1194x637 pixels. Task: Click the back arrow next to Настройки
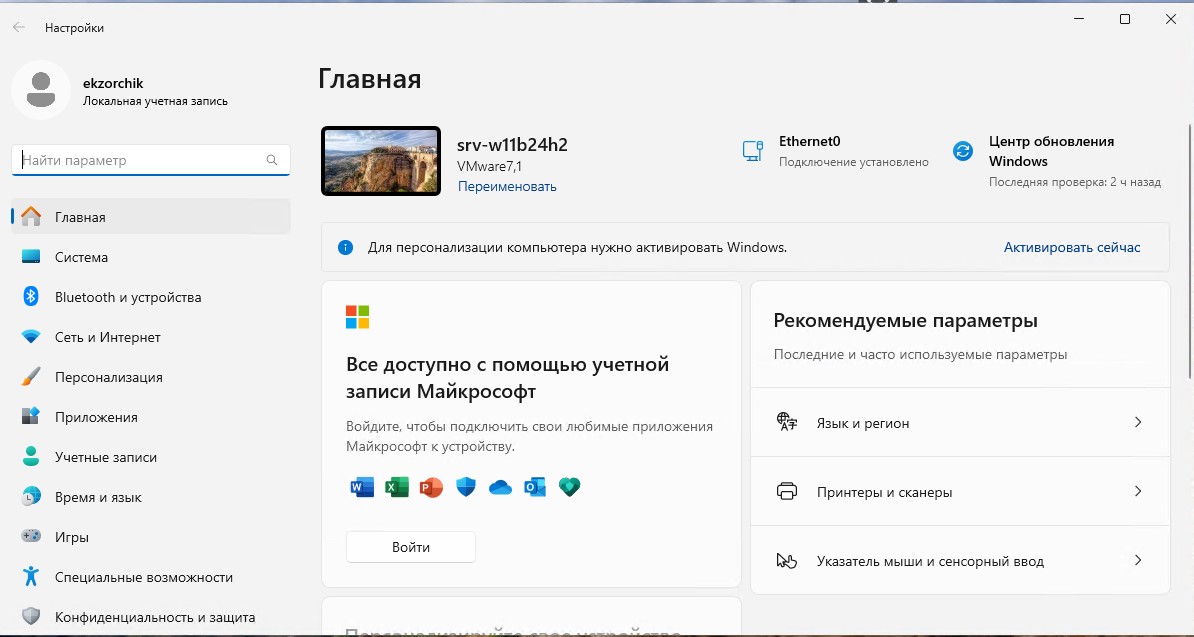(19, 27)
